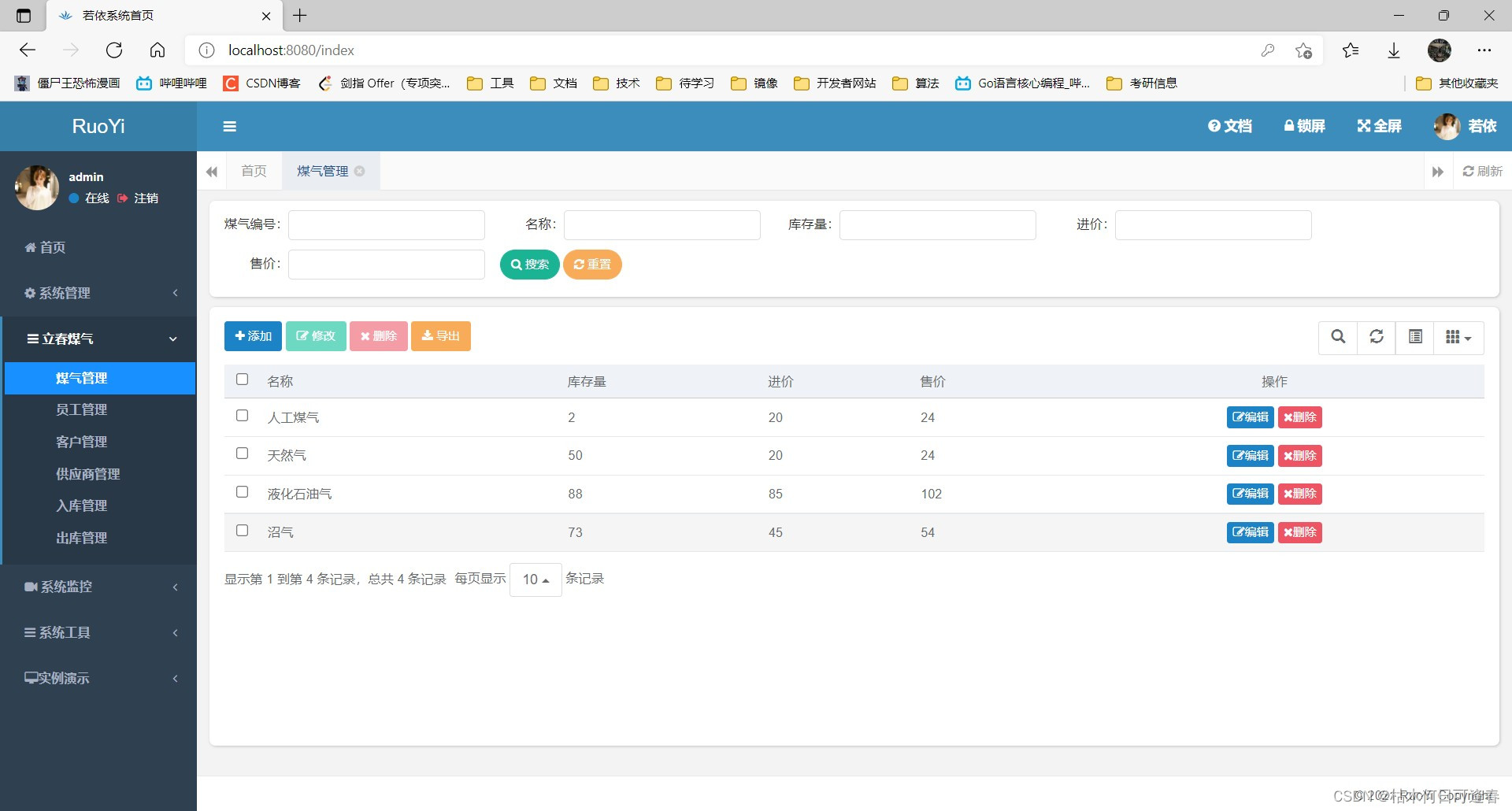
Task: Delete the 天然气 row with 删除
Action: tap(1300, 456)
